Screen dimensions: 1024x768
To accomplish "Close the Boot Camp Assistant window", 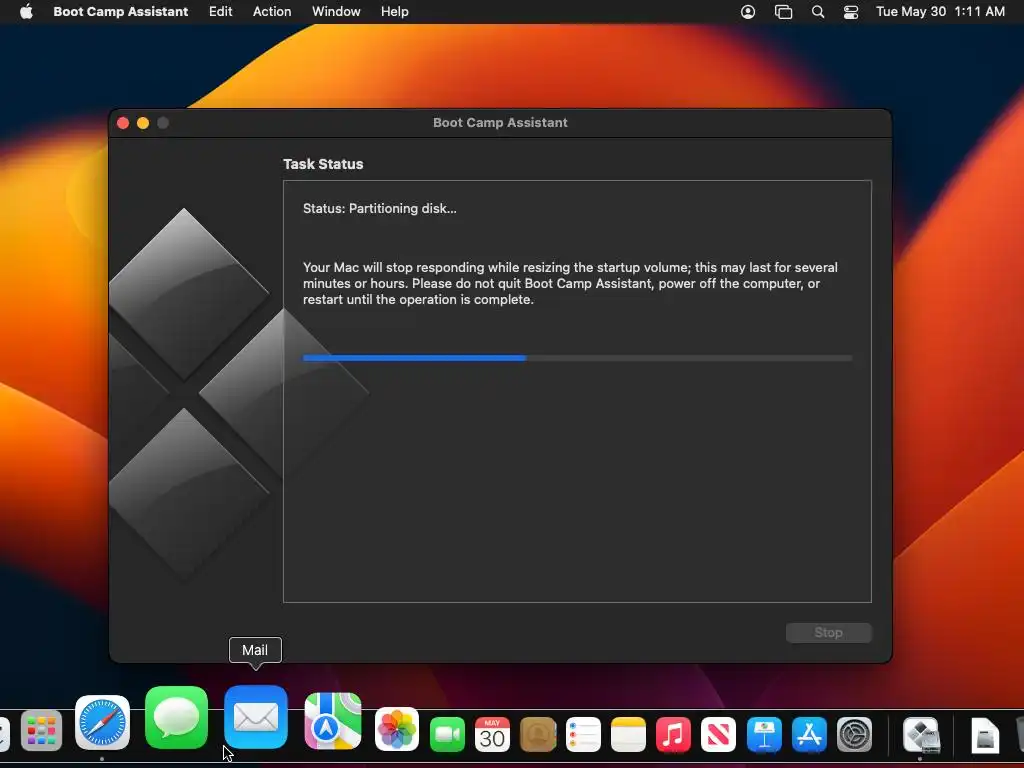I will coord(123,123).
